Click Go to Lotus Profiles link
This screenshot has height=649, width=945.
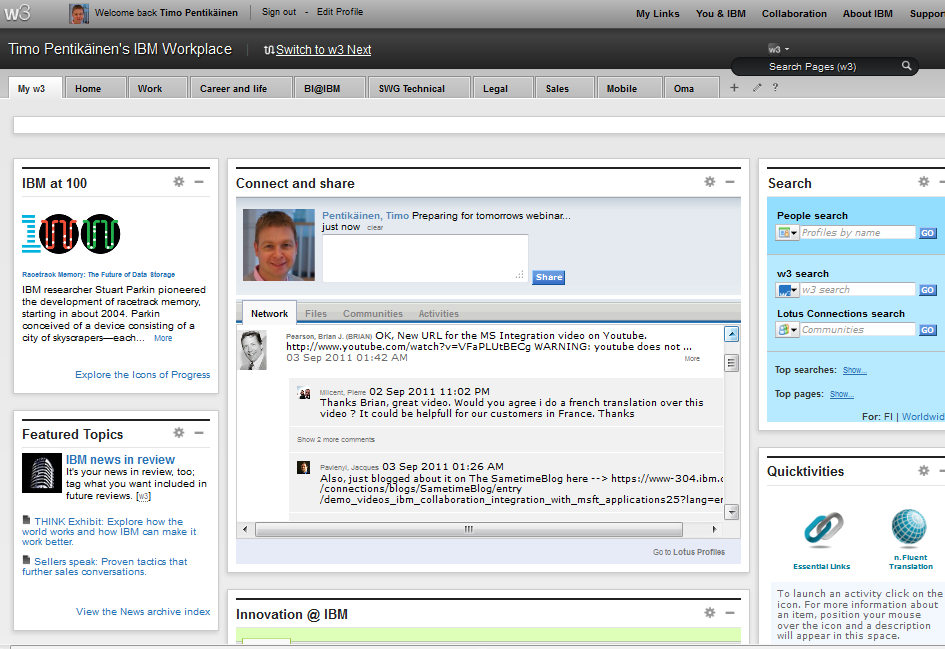click(x=689, y=552)
